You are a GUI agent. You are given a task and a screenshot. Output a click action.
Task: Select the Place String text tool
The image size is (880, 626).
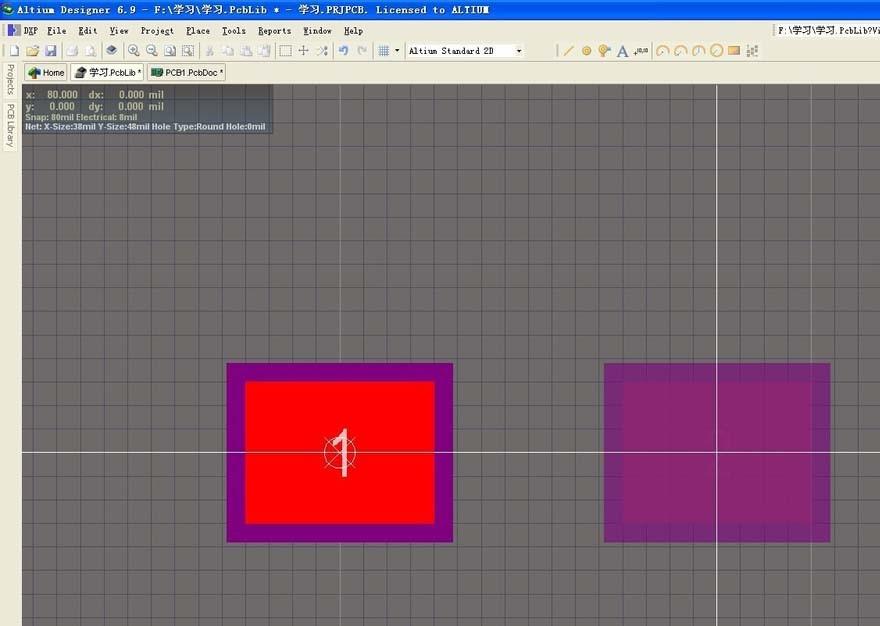point(622,50)
